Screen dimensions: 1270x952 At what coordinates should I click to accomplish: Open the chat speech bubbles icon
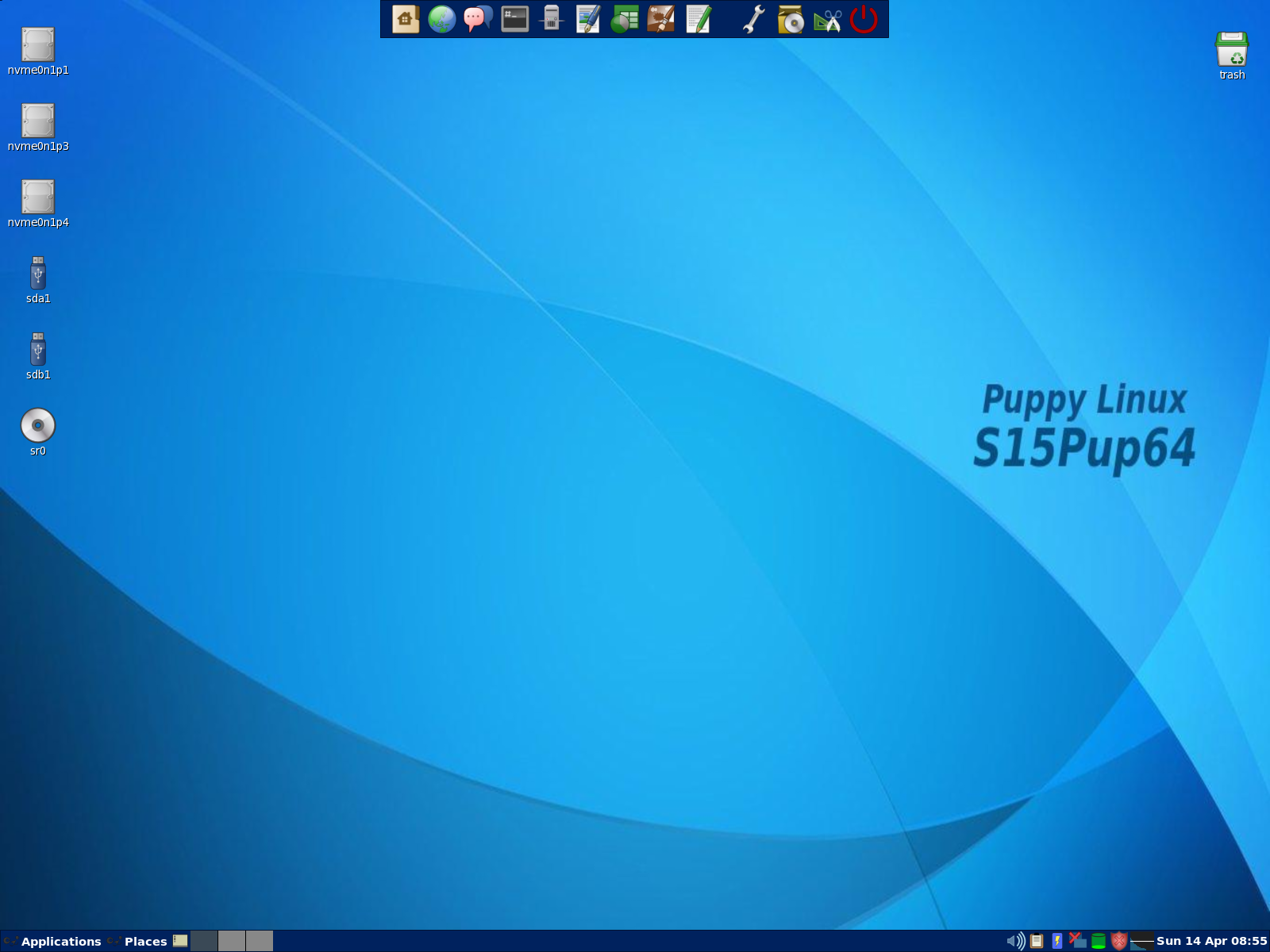[x=478, y=19]
